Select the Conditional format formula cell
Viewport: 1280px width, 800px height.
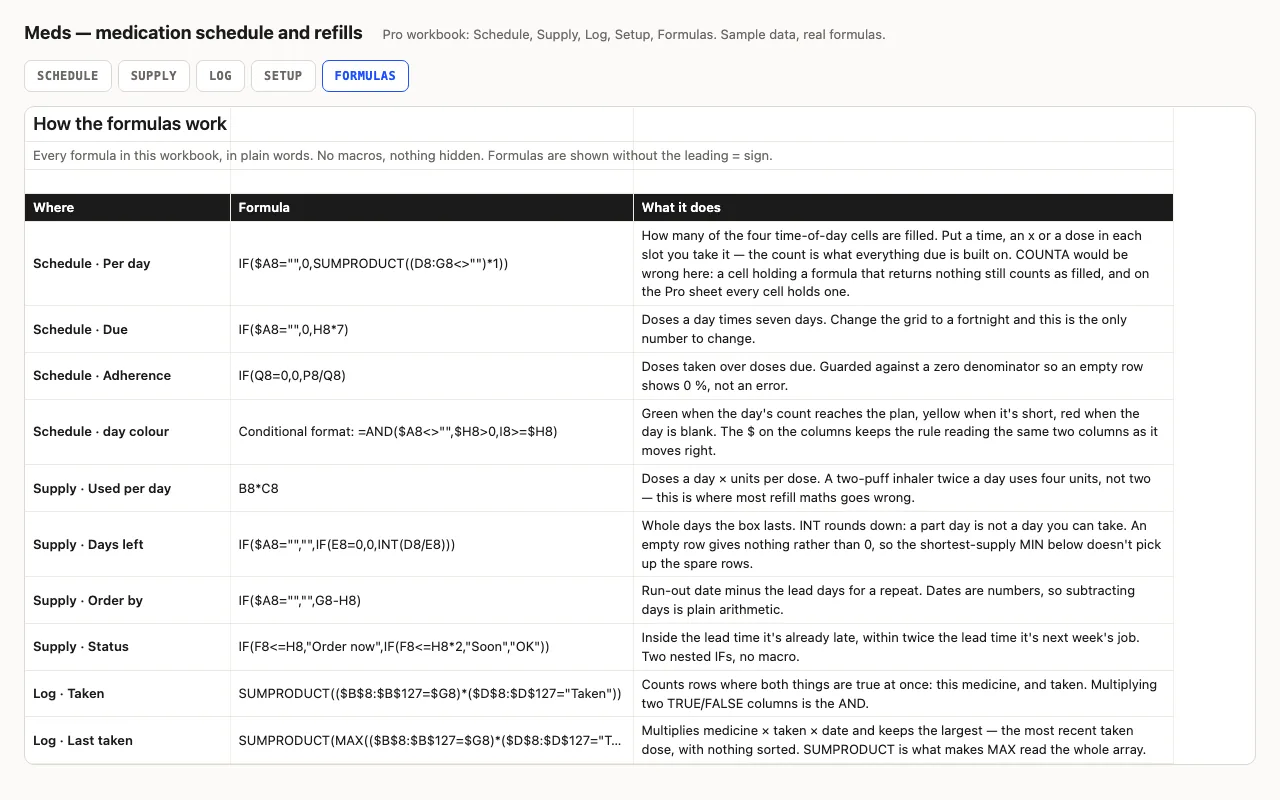coord(432,432)
